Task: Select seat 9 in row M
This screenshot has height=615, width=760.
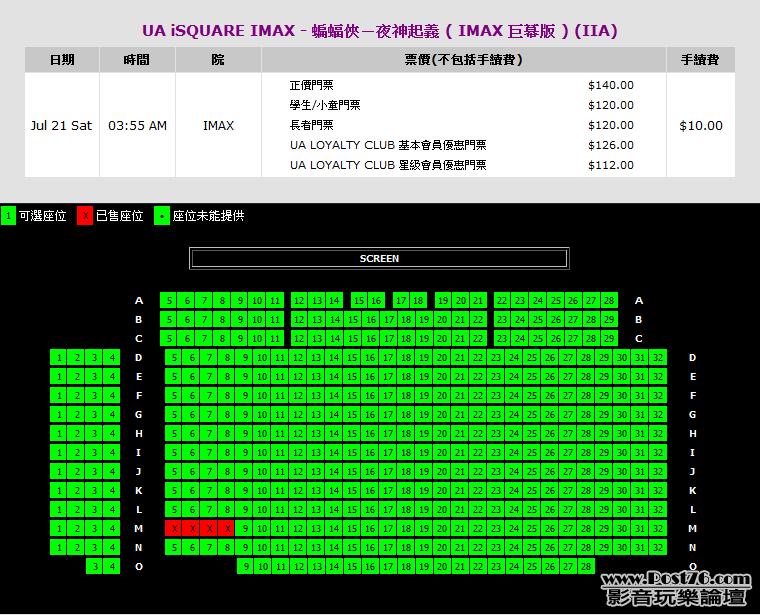Action: 245,528
